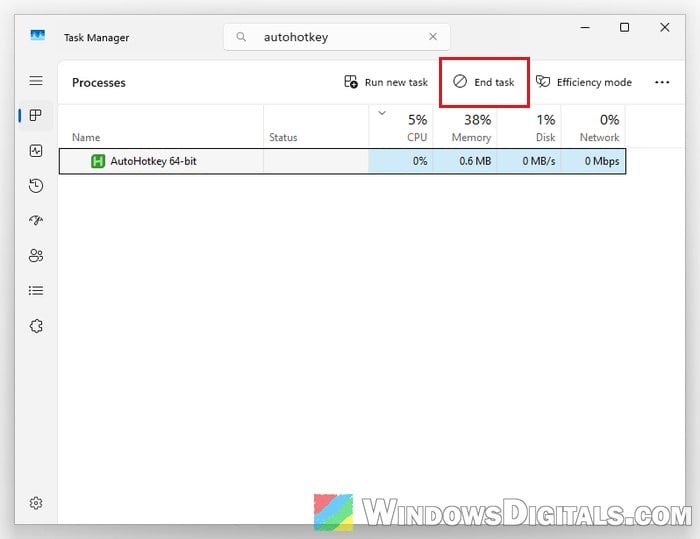Viewport: 700px width, 539px height.
Task: Click the 0 MB/s disk value
Action: (x=539, y=161)
